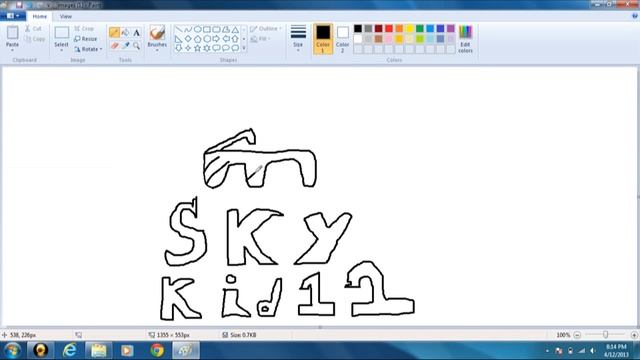Click the Crop button
Screen dimensions: 640x360
click(x=84, y=29)
